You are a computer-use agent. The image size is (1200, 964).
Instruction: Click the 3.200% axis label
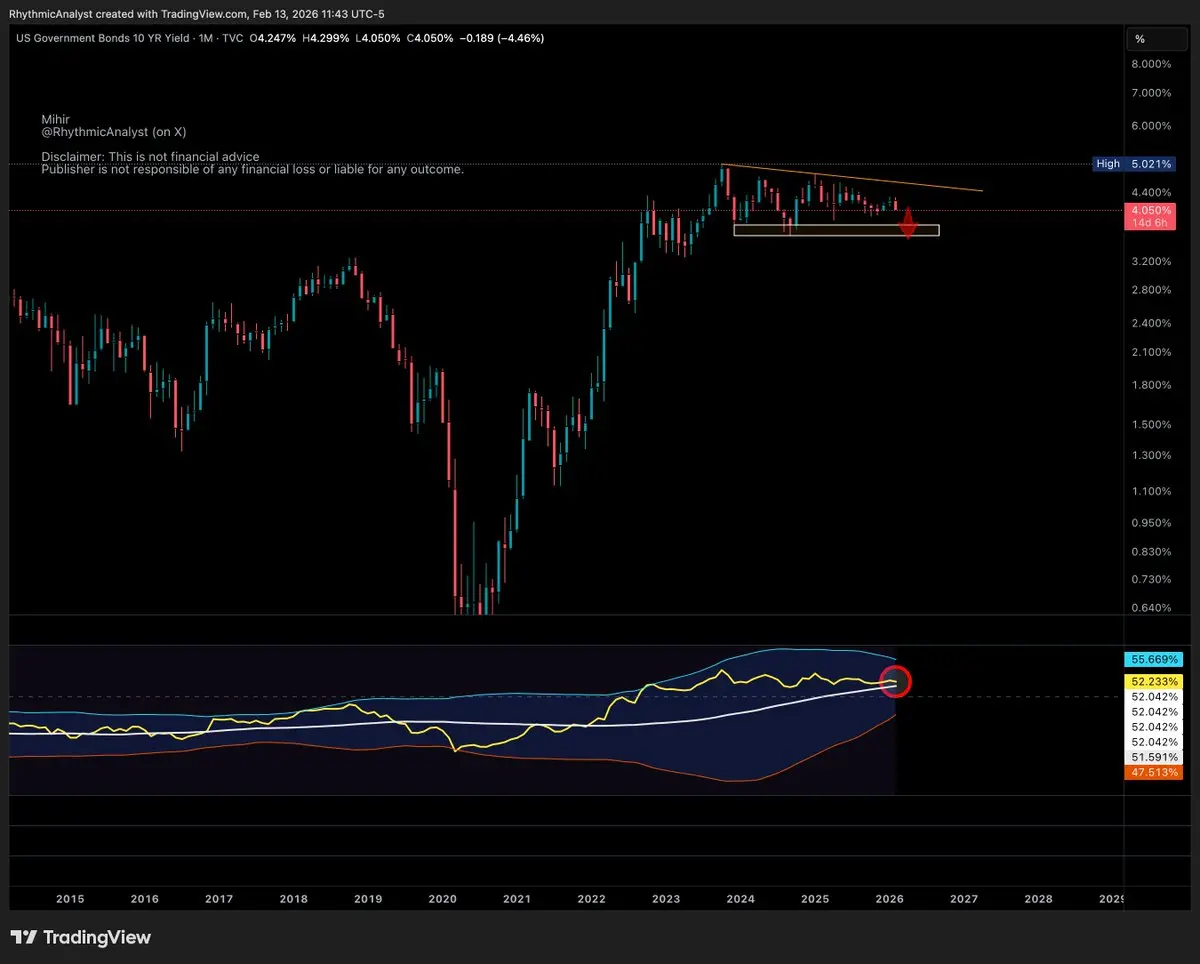[1151, 261]
